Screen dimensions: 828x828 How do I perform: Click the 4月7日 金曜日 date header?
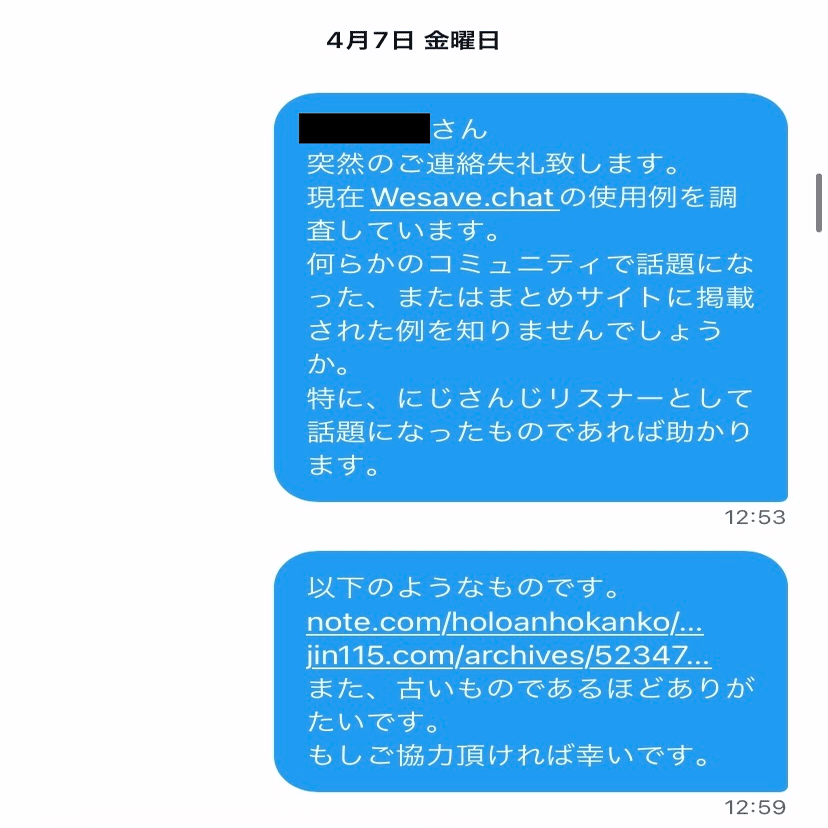coord(412,40)
